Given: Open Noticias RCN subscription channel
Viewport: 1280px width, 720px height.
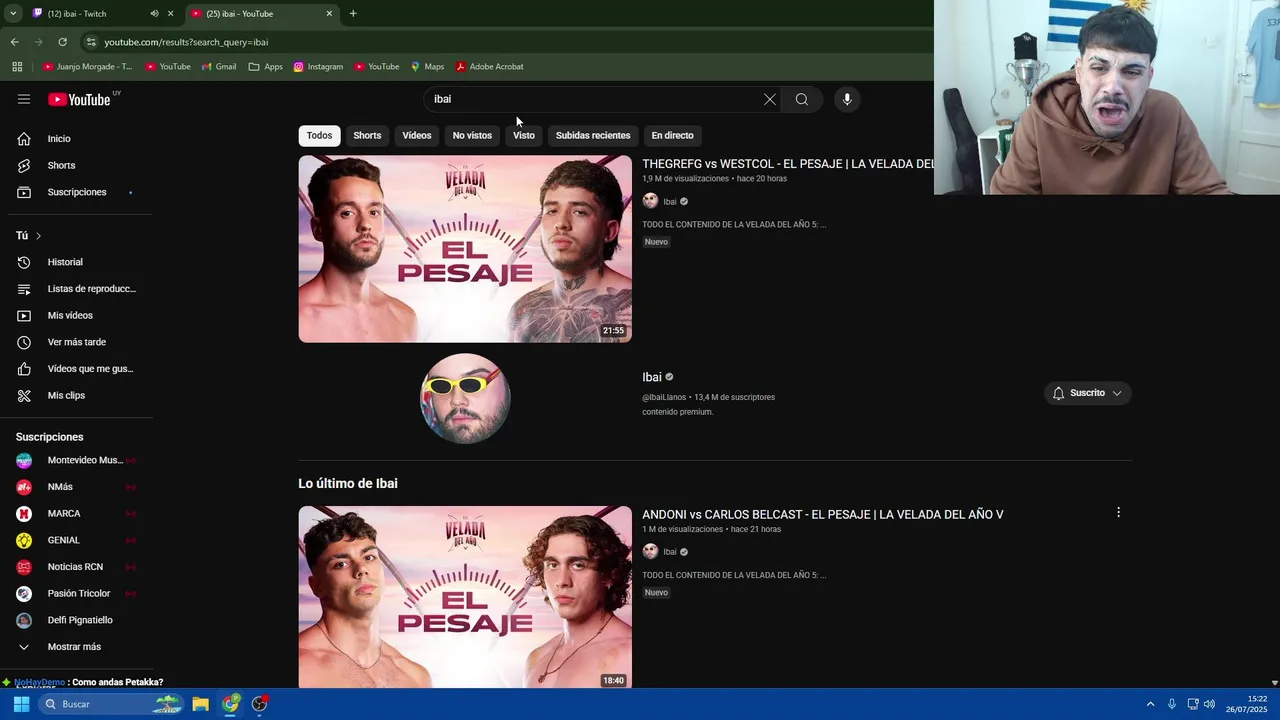Looking at the screenshot, I should (x=78, y=567).
